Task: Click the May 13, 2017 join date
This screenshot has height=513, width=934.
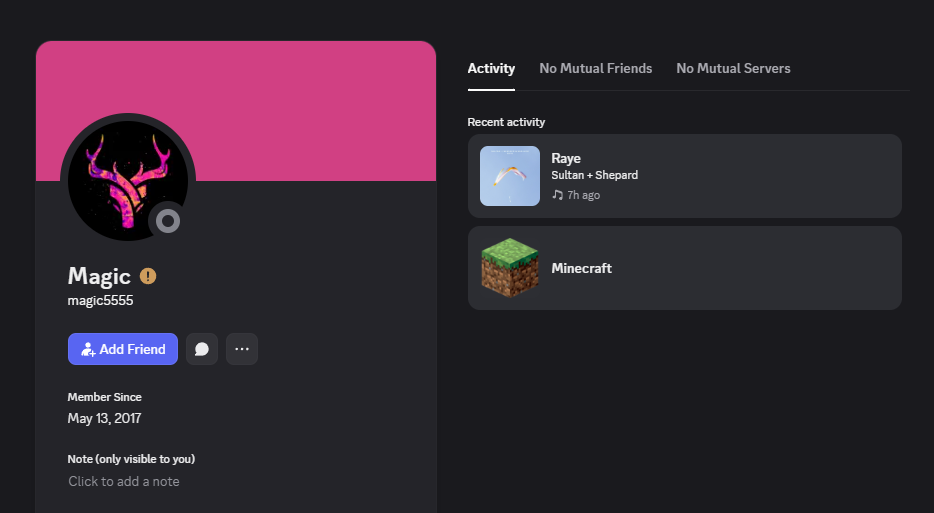Action: pos(104,418)
